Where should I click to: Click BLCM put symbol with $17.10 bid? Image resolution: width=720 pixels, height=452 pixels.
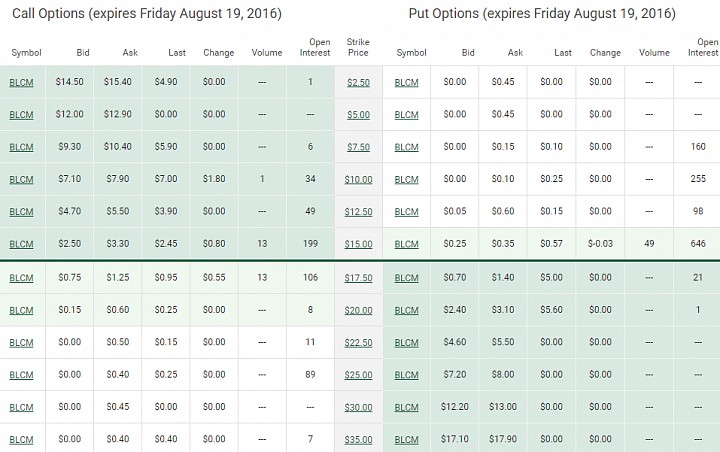(x=406, y=440)
